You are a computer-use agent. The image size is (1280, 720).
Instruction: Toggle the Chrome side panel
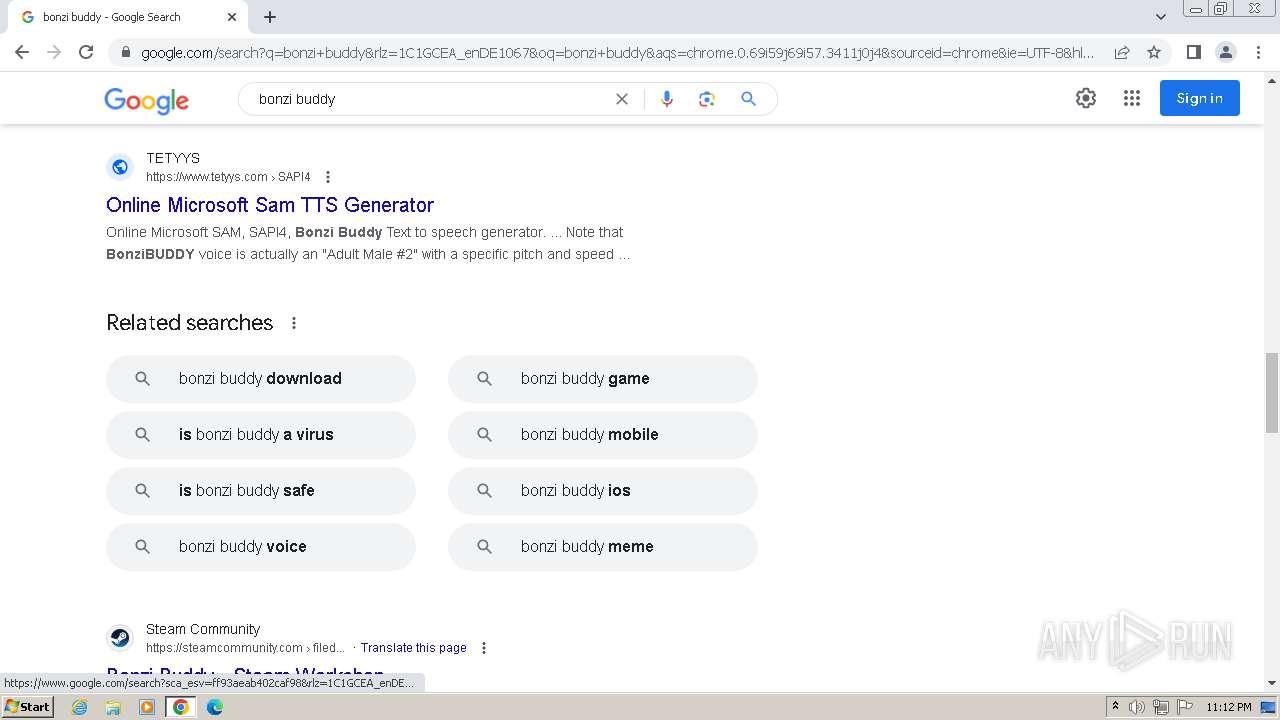coord(1193,52)
